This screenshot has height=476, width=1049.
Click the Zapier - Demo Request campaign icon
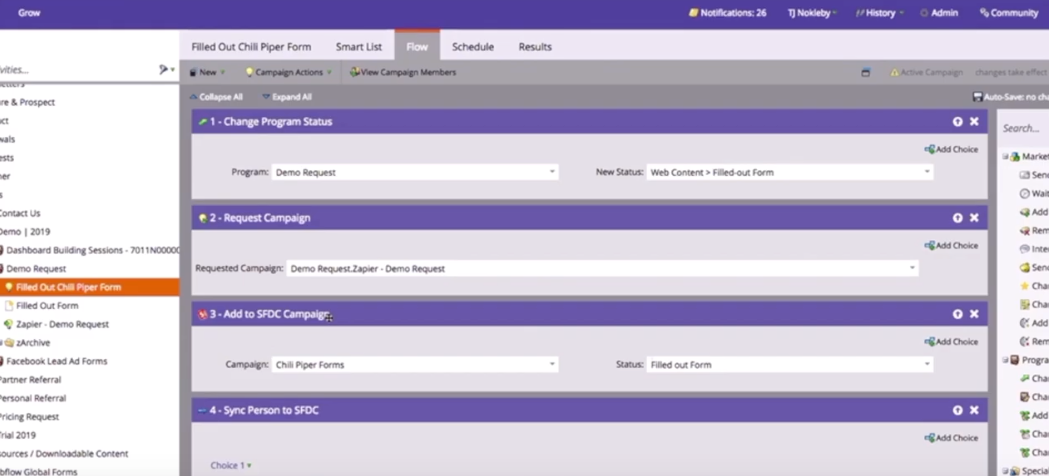coord(9,325)
